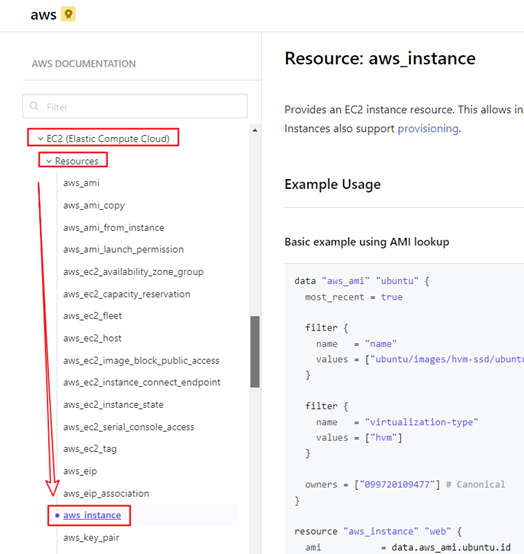Screen dimensions: 524x554
Task: Open aws_ec2_serial_console_access in sidebar
Action: point(129,427)
